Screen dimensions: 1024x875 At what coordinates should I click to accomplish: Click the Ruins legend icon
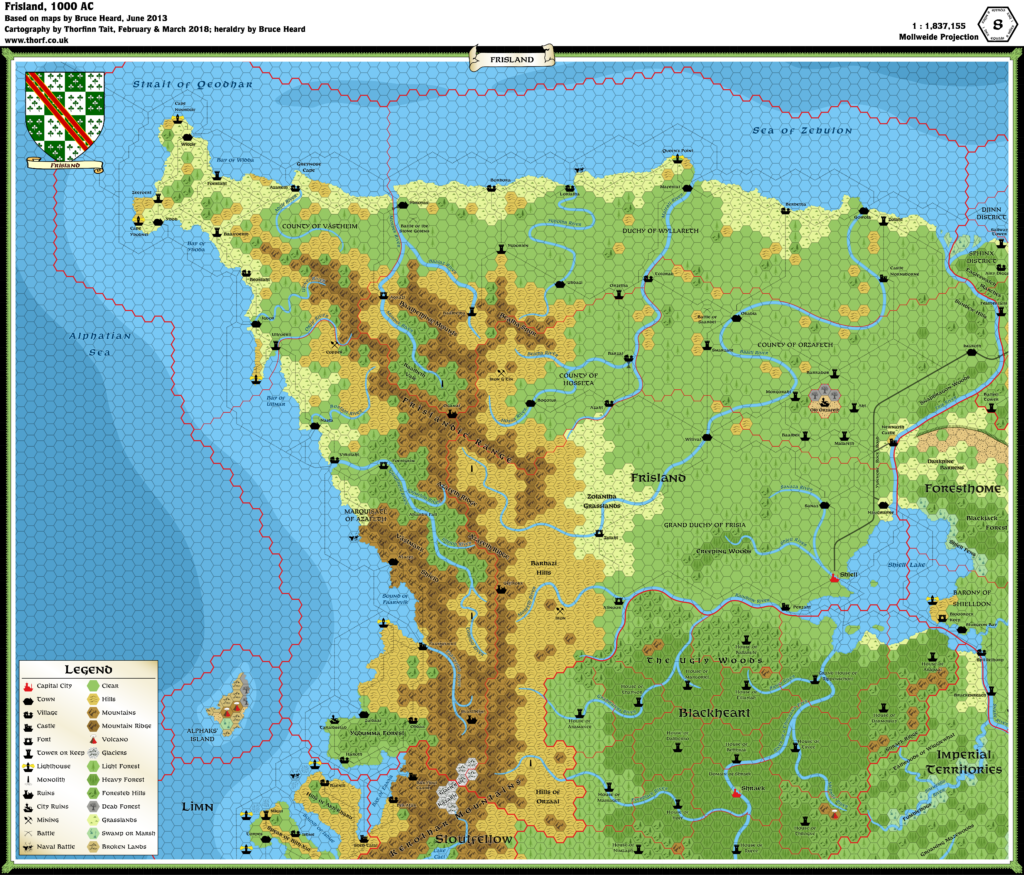tap(27, 793)
